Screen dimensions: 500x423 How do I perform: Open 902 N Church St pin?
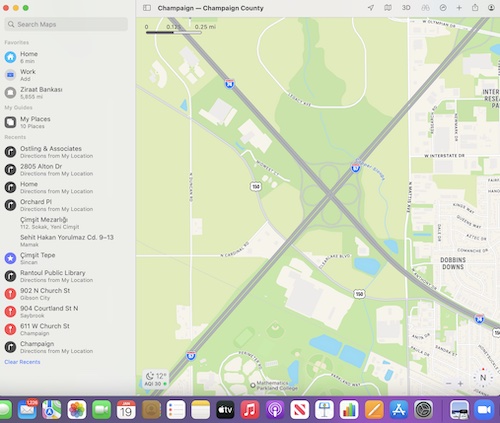[x=67, y=294]
